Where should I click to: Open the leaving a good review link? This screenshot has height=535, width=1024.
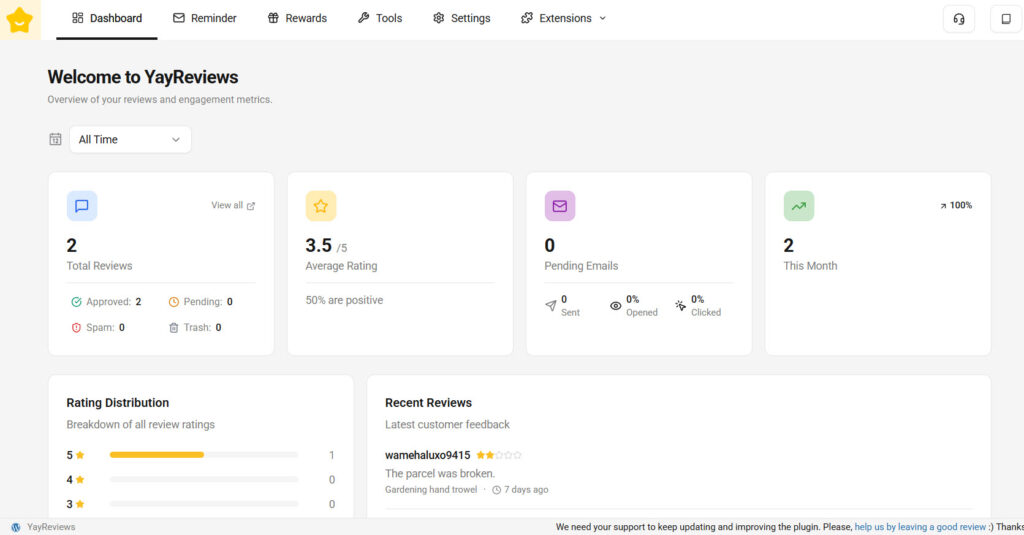pyautogui.click(x=920, y=527)
